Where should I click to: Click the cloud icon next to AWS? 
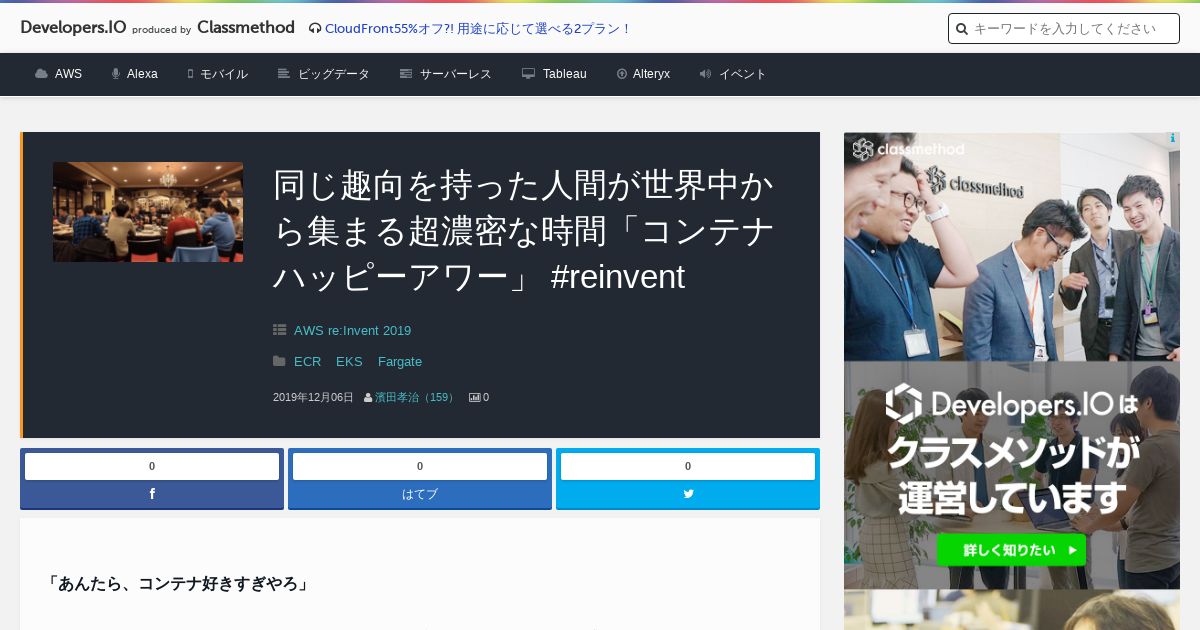click(41, 74)
